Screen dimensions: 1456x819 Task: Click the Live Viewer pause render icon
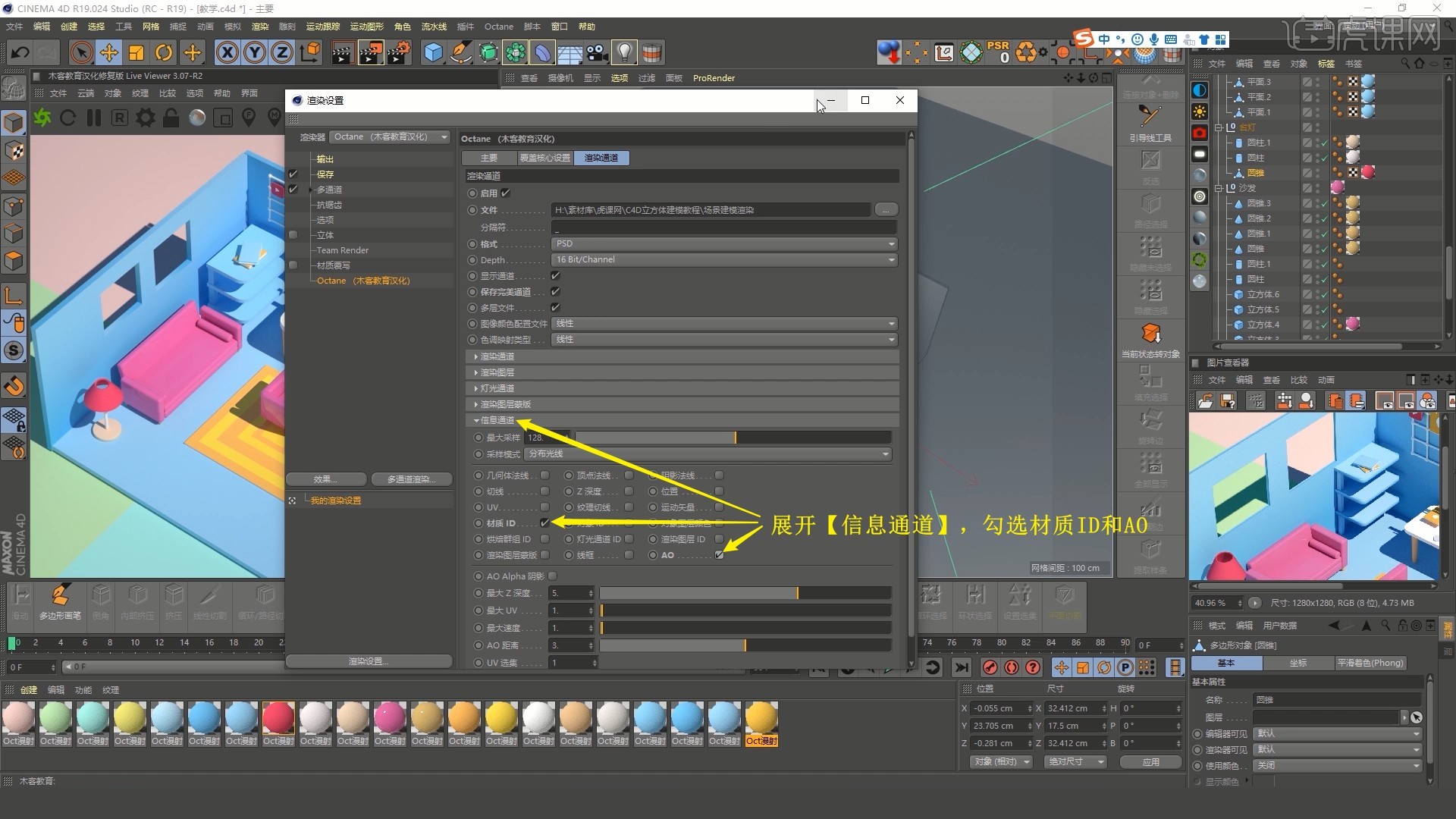tap(94, 118)
